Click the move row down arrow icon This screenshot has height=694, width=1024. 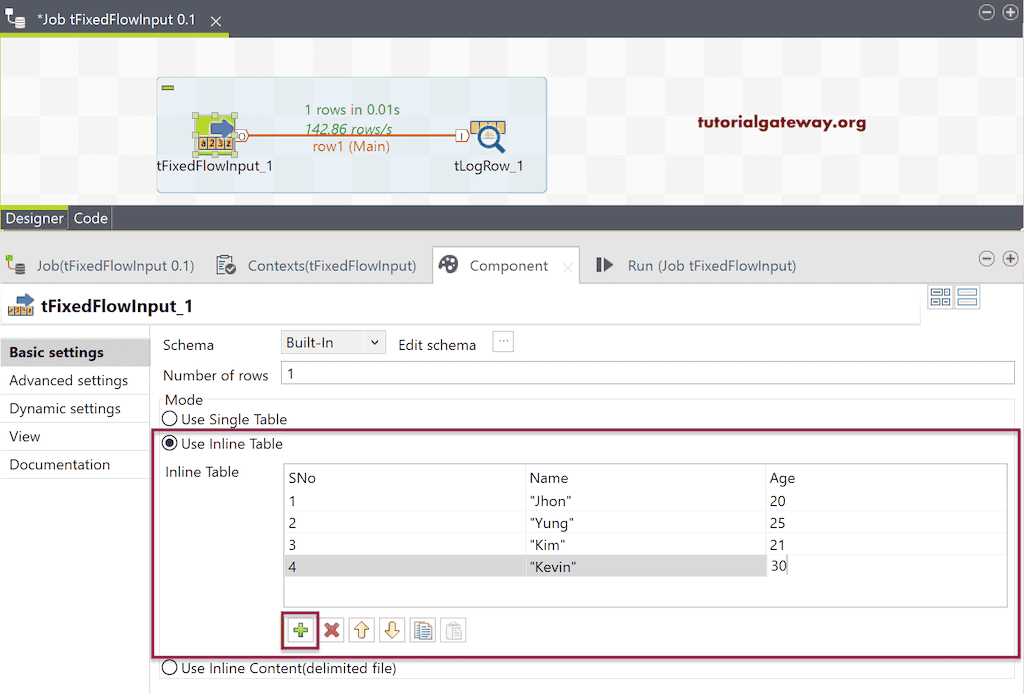tap(391, 629)
